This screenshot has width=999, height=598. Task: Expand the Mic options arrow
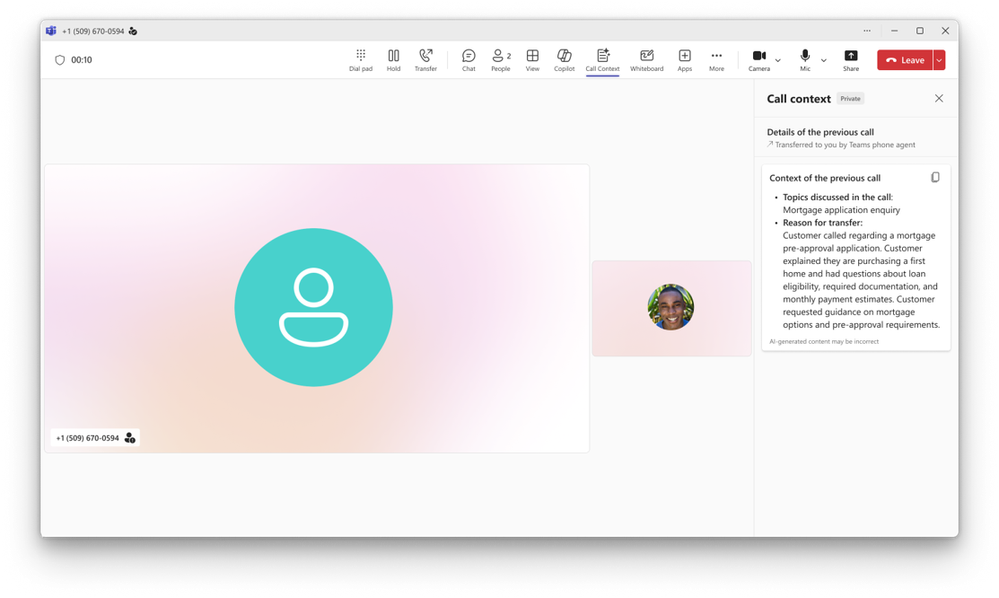click(824, 61)
